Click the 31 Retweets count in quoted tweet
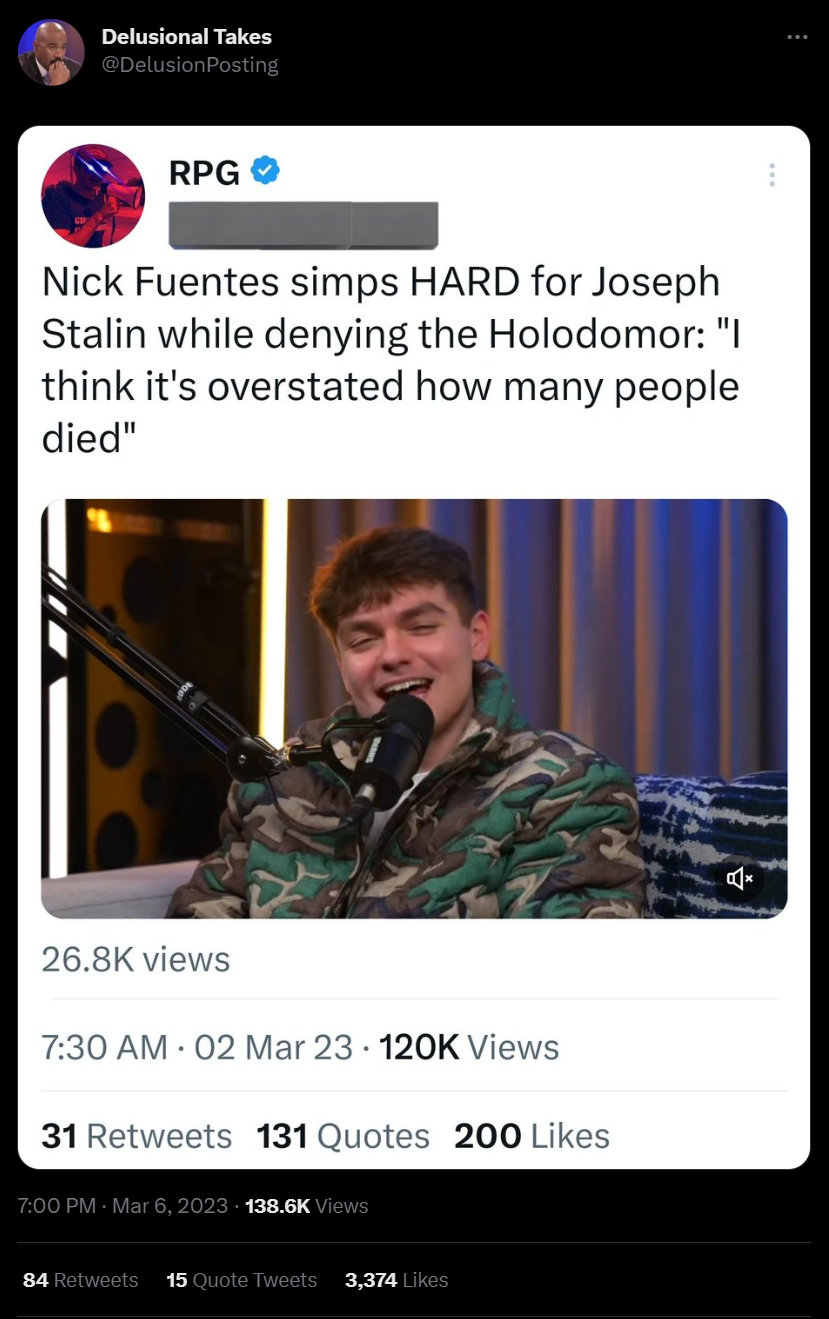 pyautogui.click(x=136, y=1136)
